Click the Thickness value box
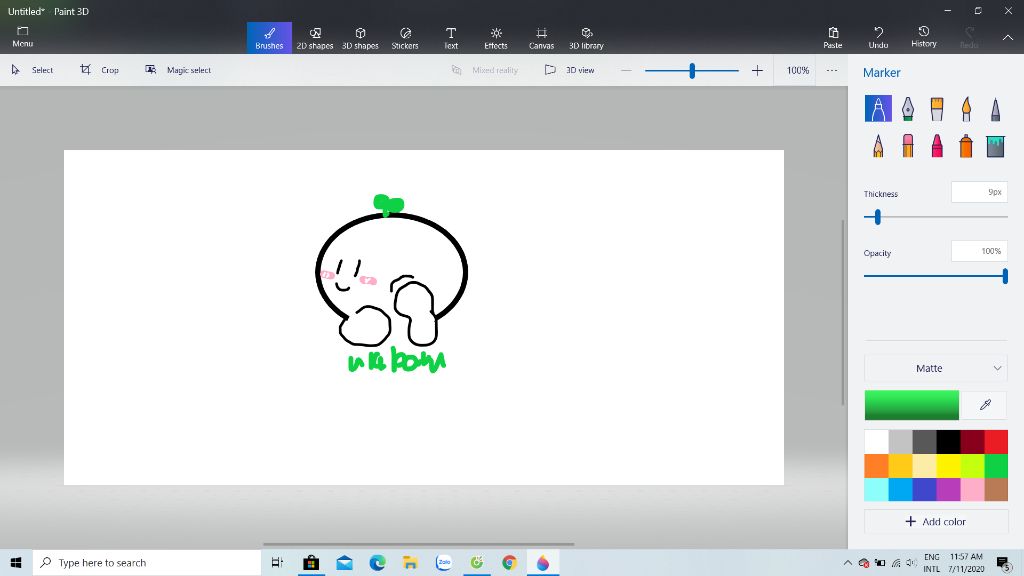The height and width of the screenshot is (576, 1024). pos(979,192)
